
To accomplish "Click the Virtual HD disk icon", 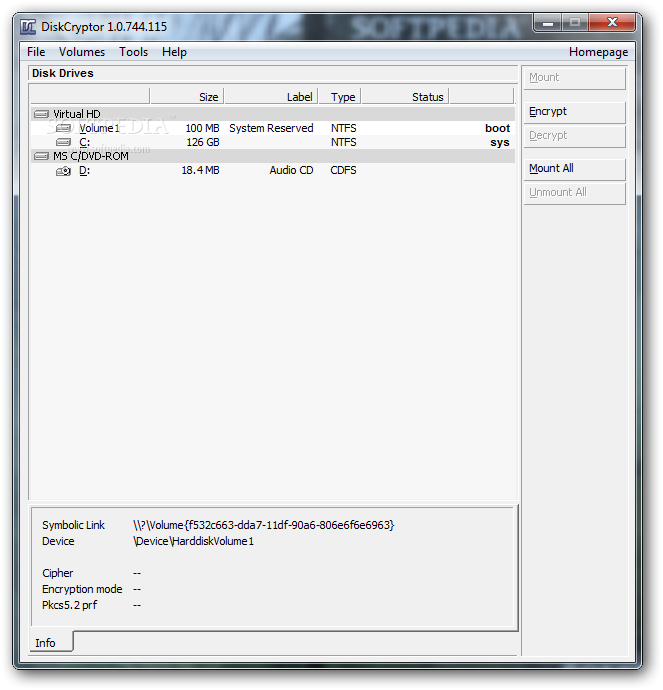I will tap(41, 114).
